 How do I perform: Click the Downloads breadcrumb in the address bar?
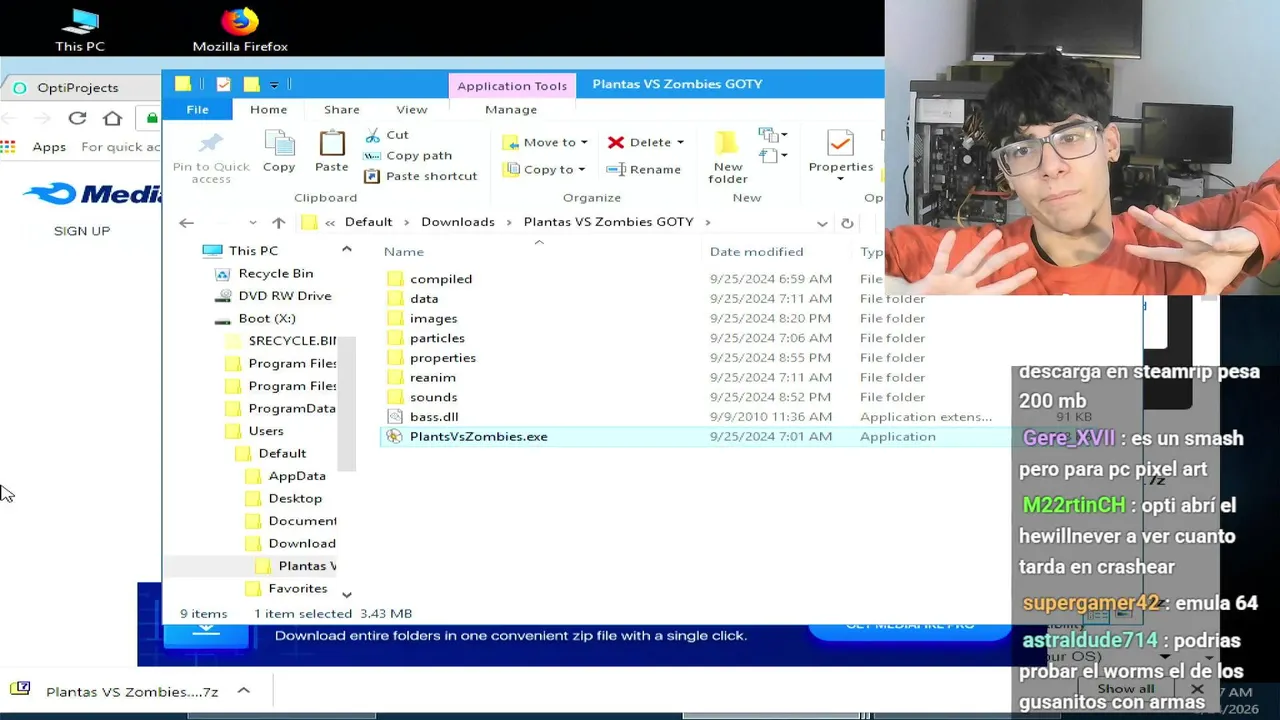pos(458,222)
